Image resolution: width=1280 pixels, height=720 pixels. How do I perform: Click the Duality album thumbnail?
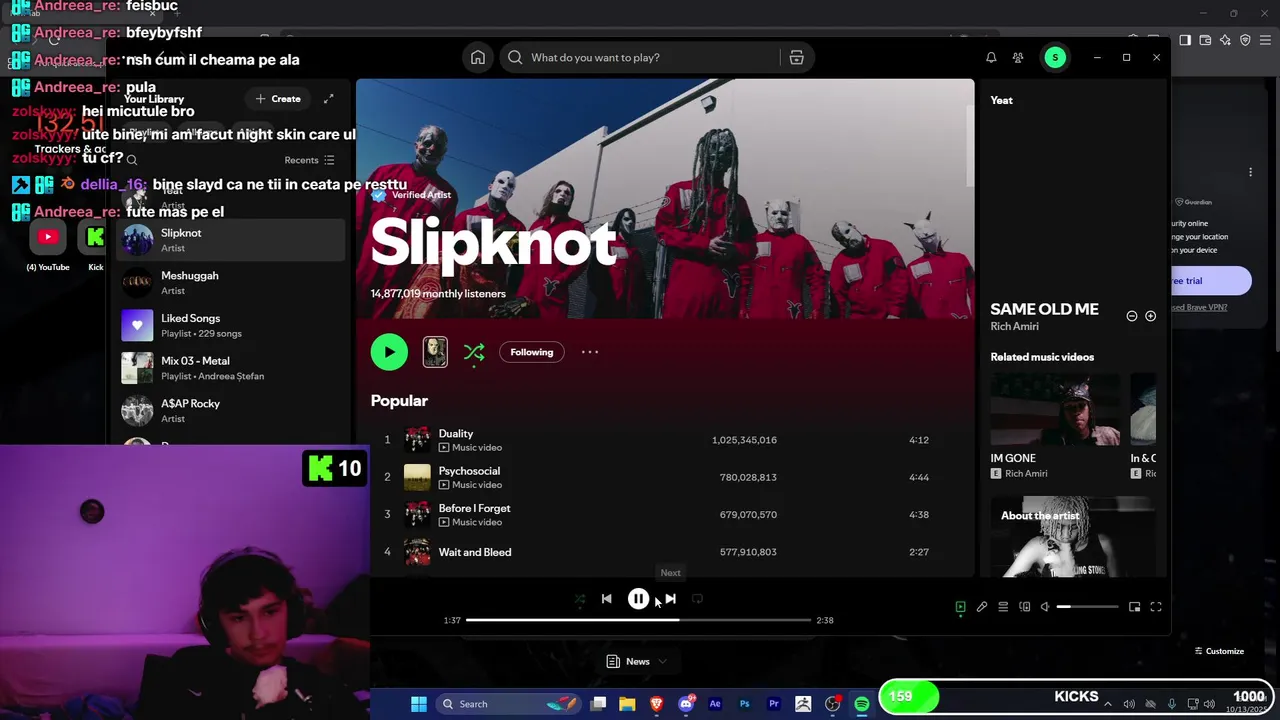click(x=417, y=440)
